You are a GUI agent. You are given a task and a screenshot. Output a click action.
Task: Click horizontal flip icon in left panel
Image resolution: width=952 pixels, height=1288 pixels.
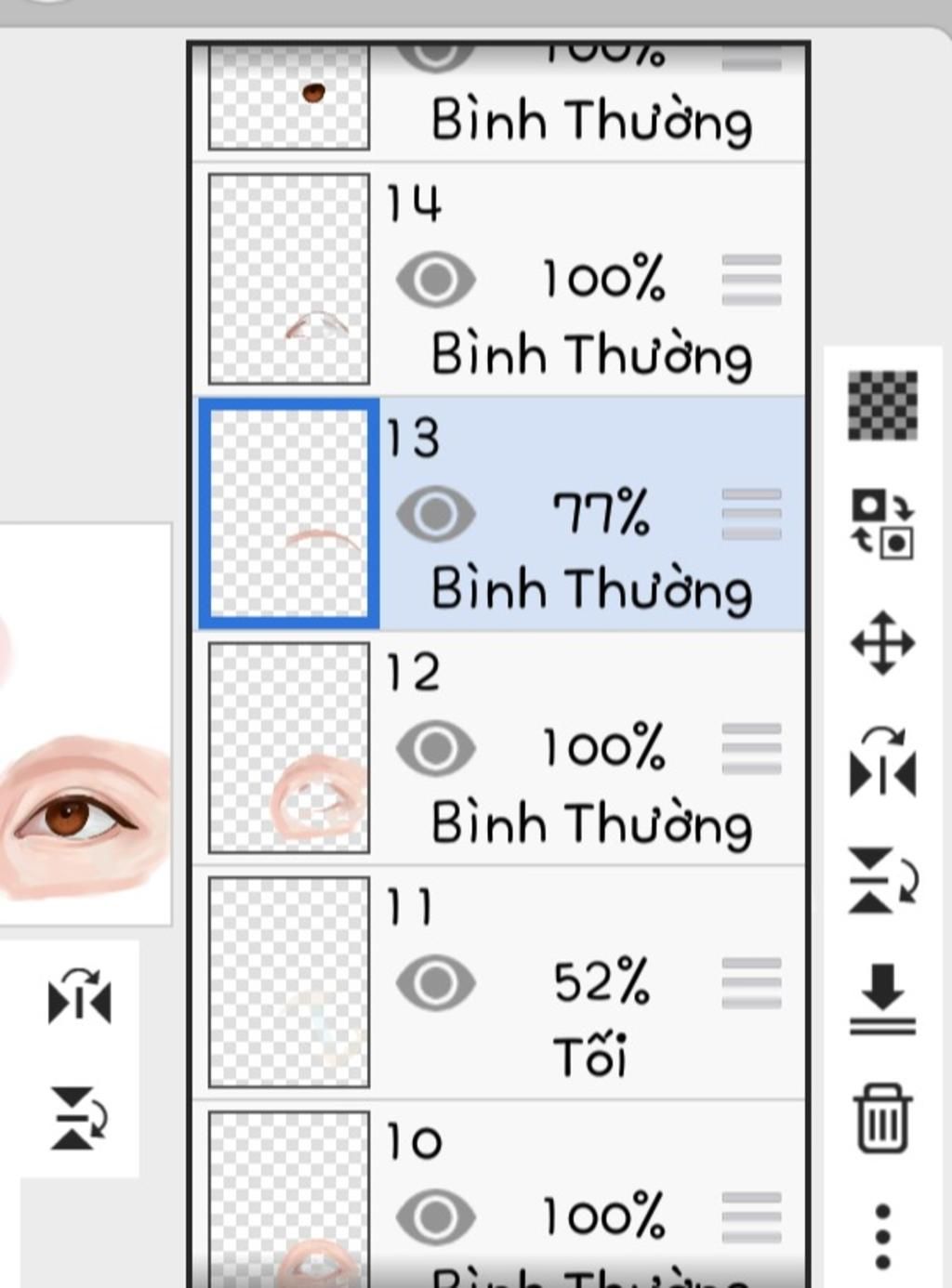(x=80, y=995)
